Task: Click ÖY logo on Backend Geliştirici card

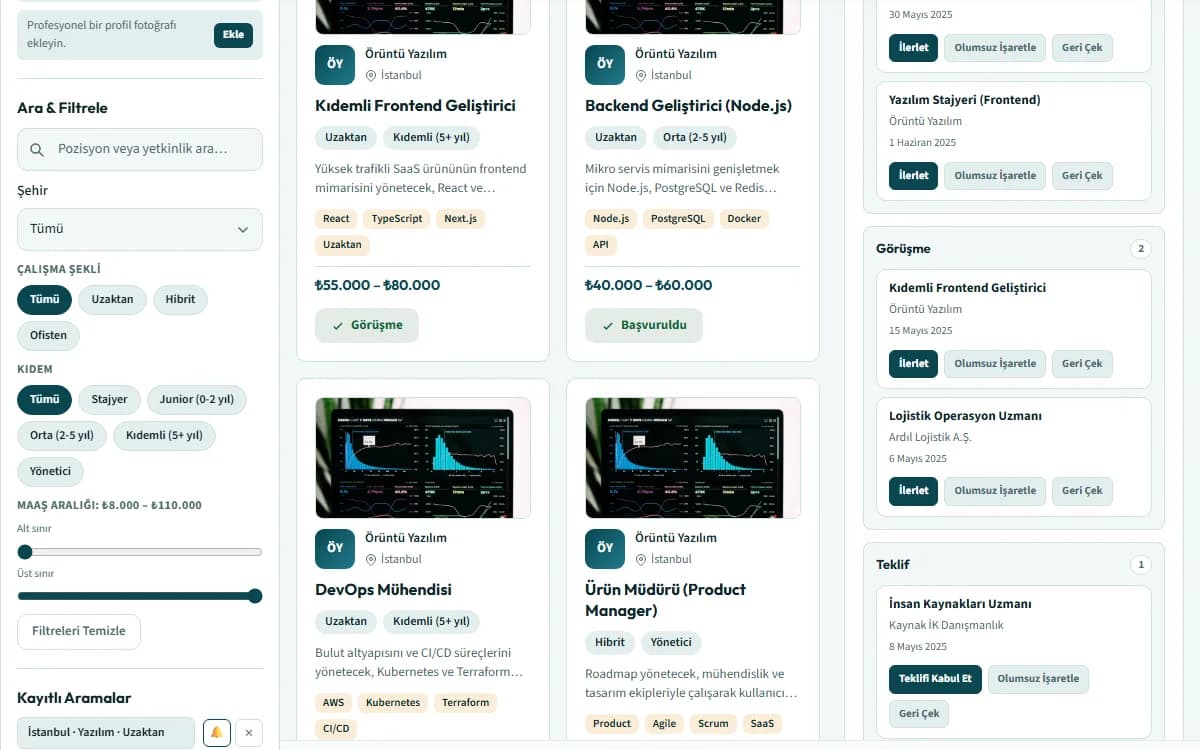Action: pyautogui.click(x=605, y=64)
